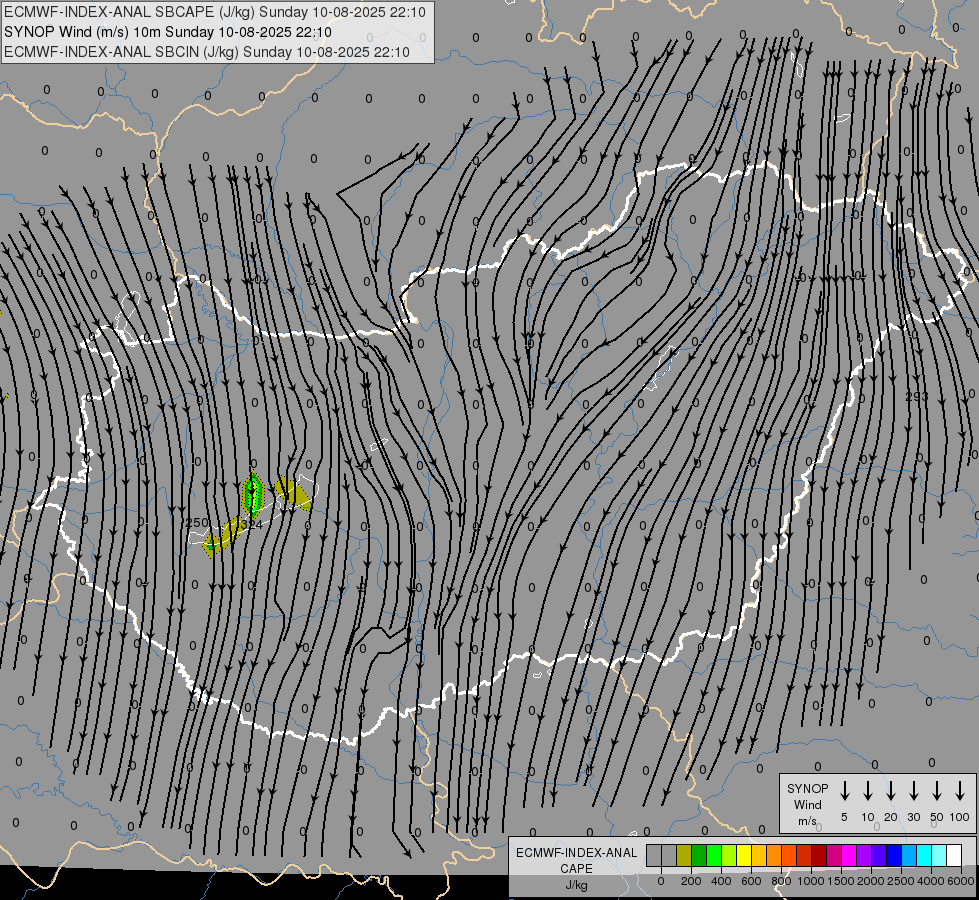Viewport: 979px width, 900px height.
Task: Click the 50 m/s wind arrow in legend
Action: coord(937,790)
